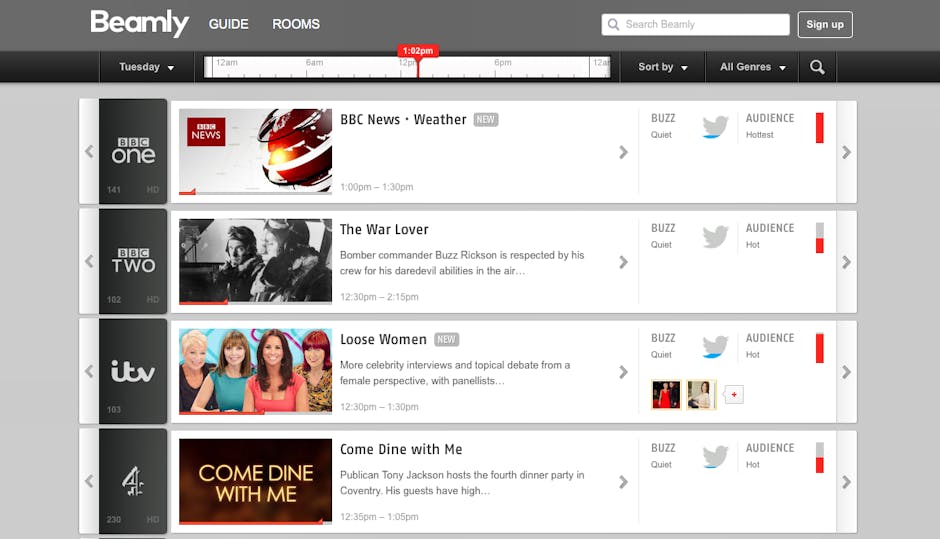
Task: Select the ITV channel logo
Action: pos(133,371)
